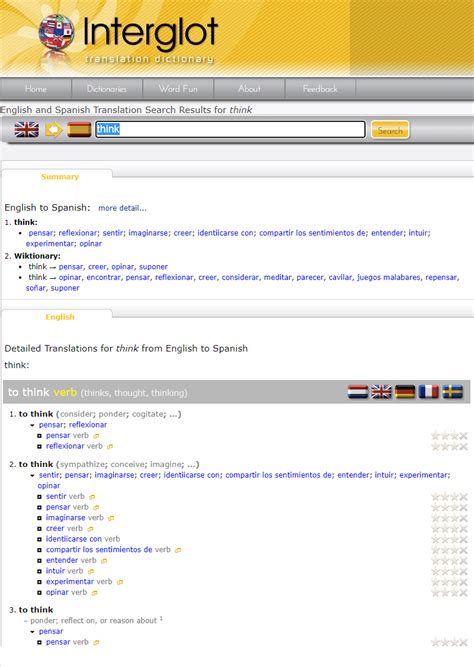Open the Home menu item
The height and width of the screenshot is (667, 474).
pos(36,89)
